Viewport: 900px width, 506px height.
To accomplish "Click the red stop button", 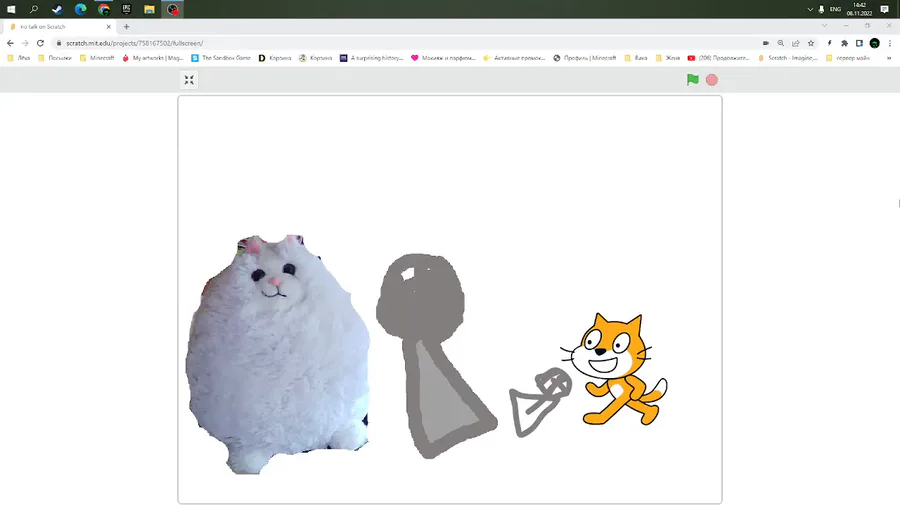I will tap(712, 80).
